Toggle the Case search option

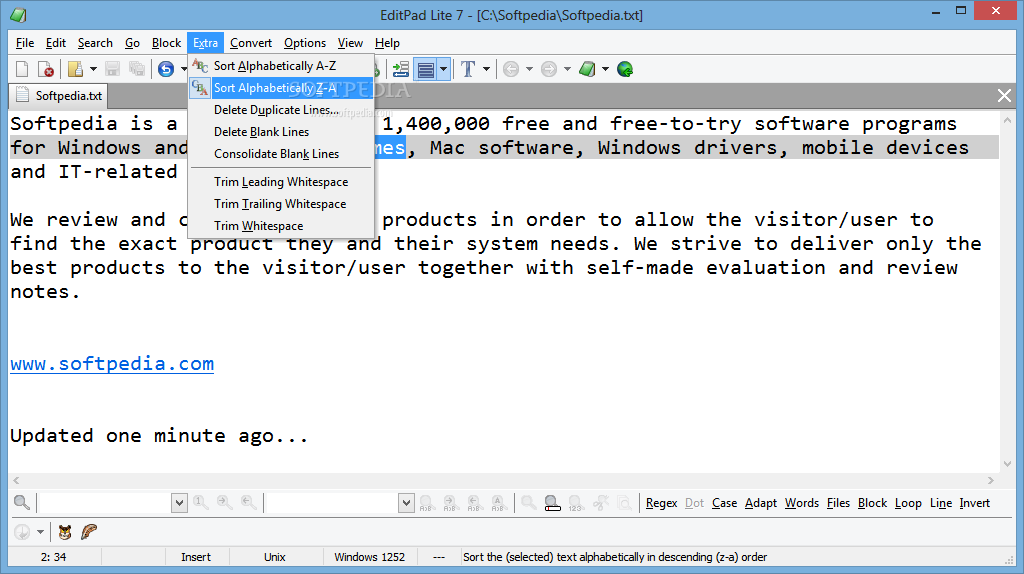pyautogui.click(x=724, y=503)
